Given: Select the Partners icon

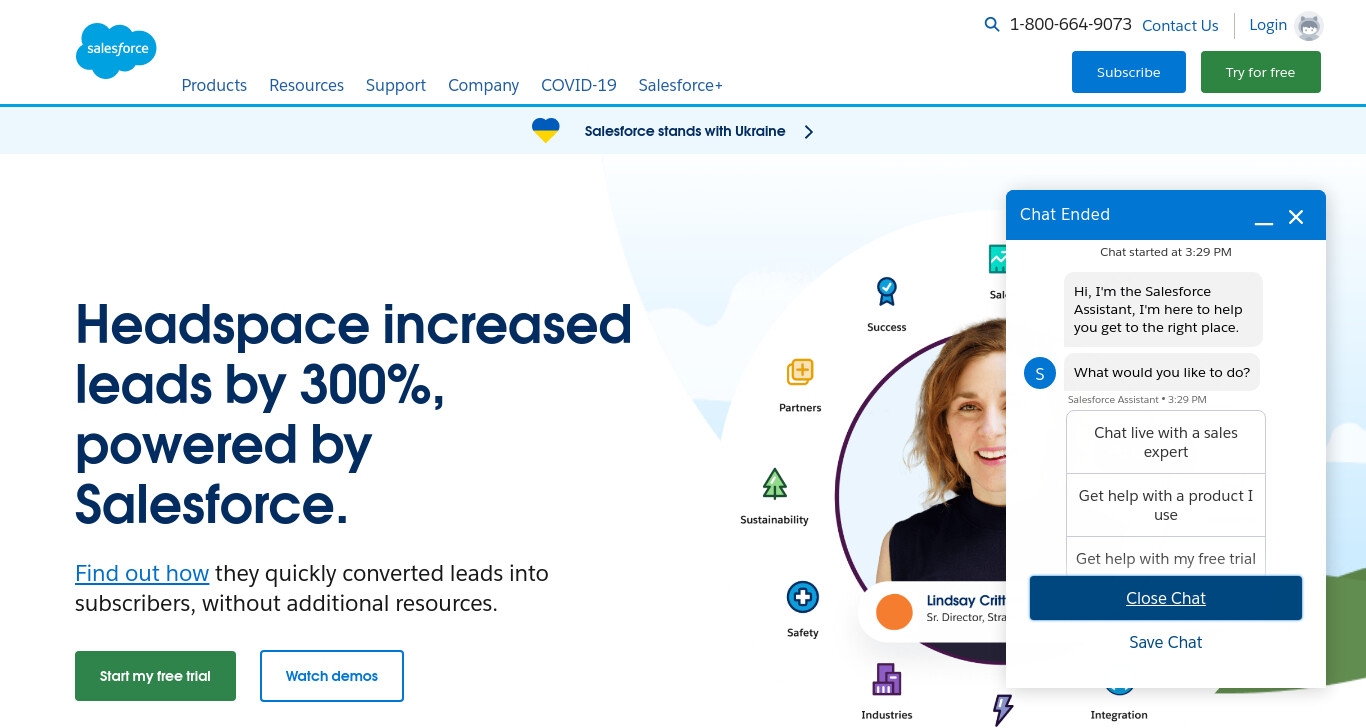Looking at the screenshot, I should coord(800,372).
